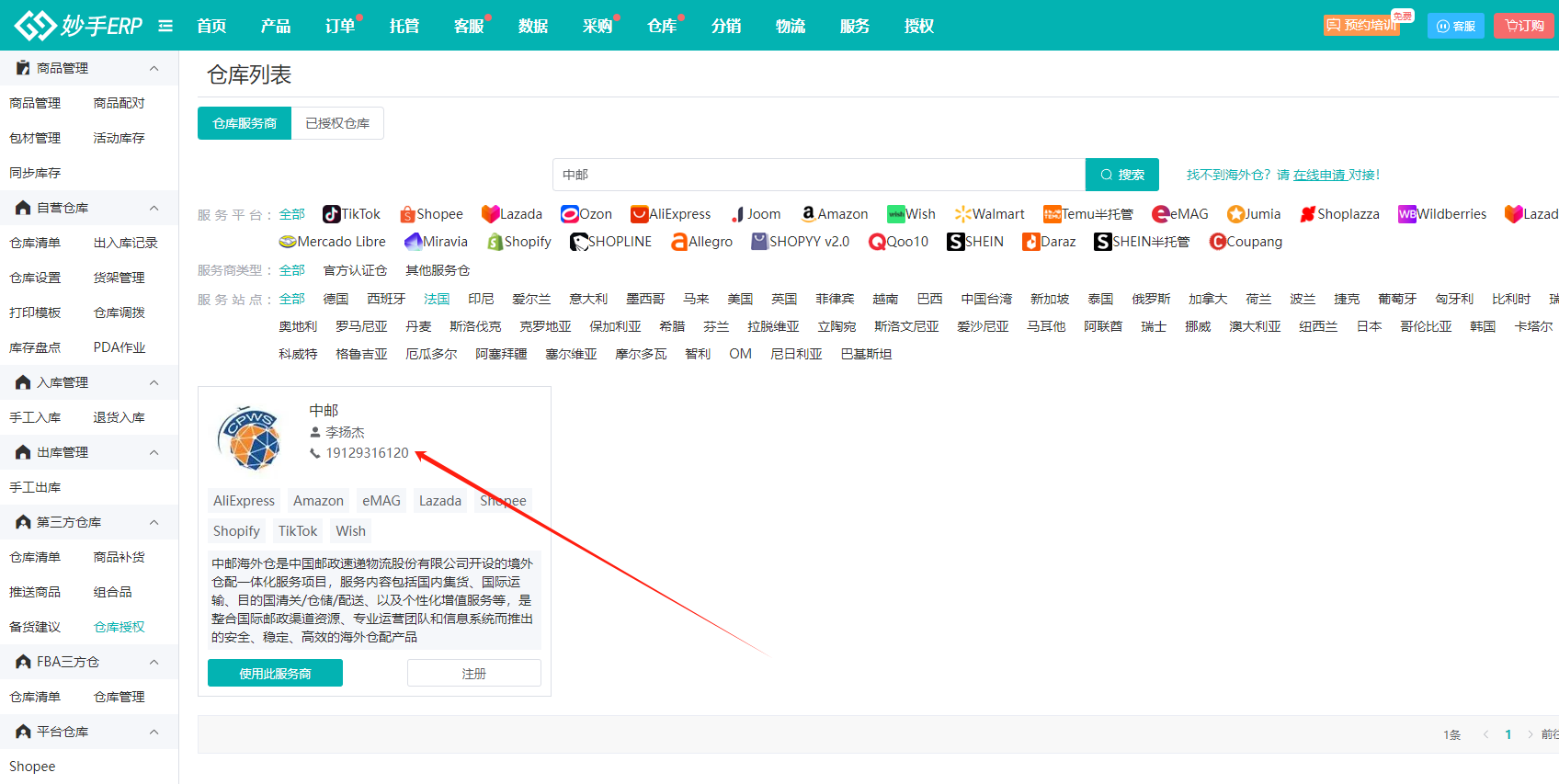
Task: Open the 订单 top menu
Action: point(340,26)
